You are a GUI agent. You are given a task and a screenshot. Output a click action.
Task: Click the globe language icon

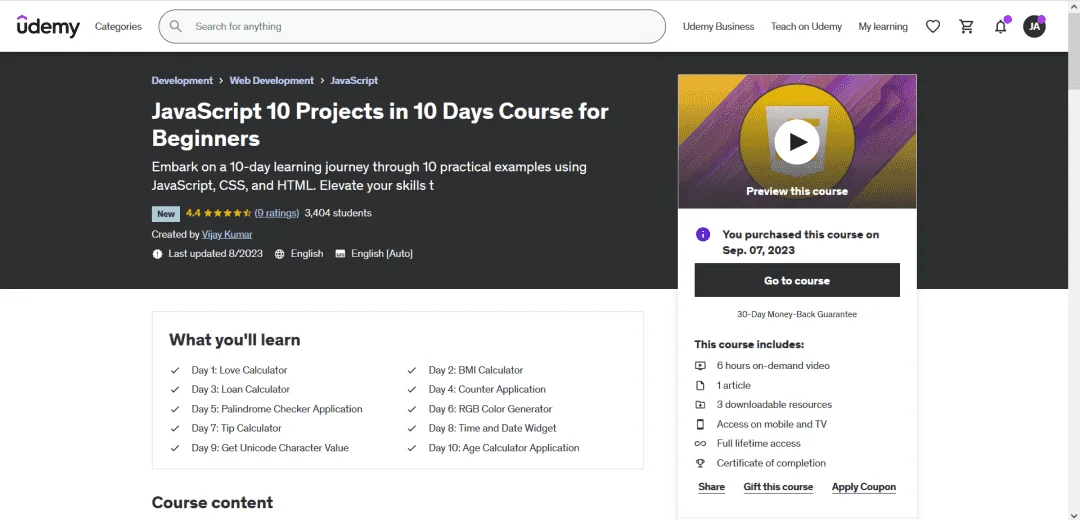click(x=280, y=253)
